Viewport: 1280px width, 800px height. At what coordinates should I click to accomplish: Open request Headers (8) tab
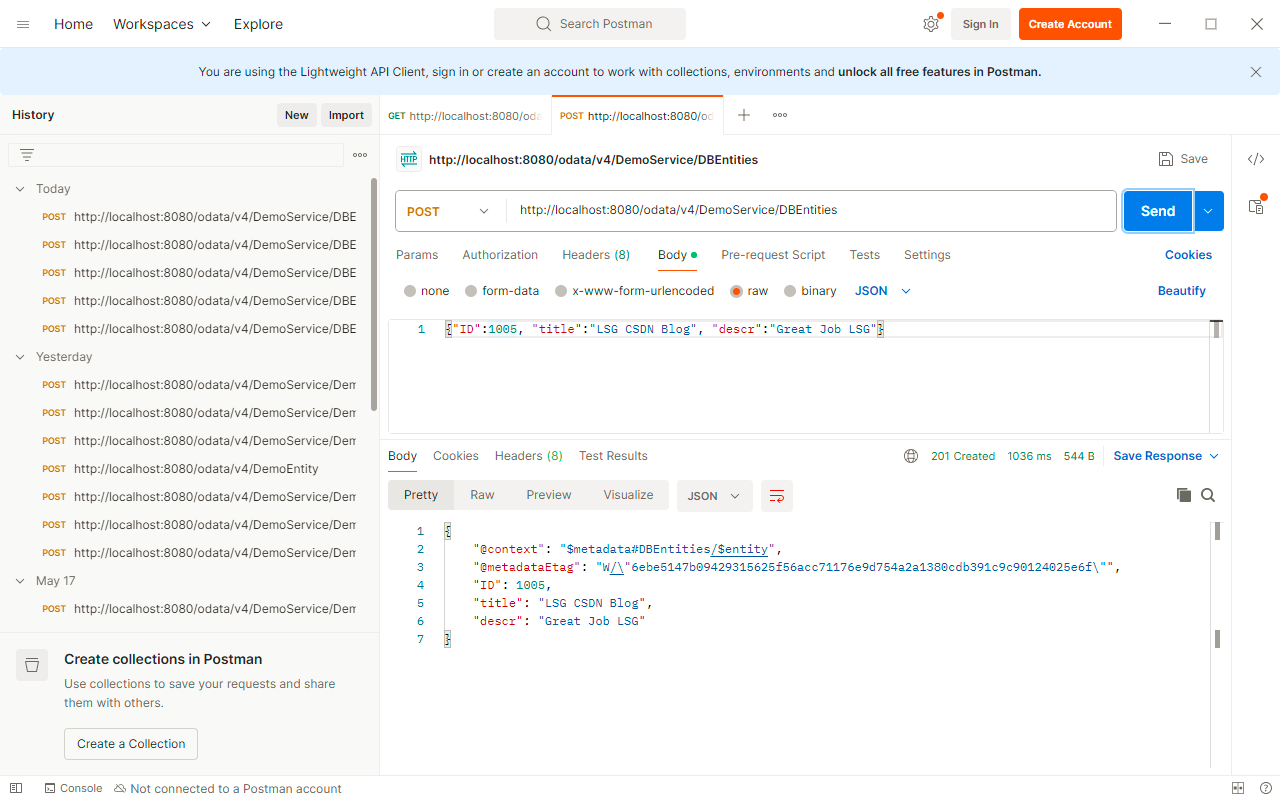pos(596,255)
